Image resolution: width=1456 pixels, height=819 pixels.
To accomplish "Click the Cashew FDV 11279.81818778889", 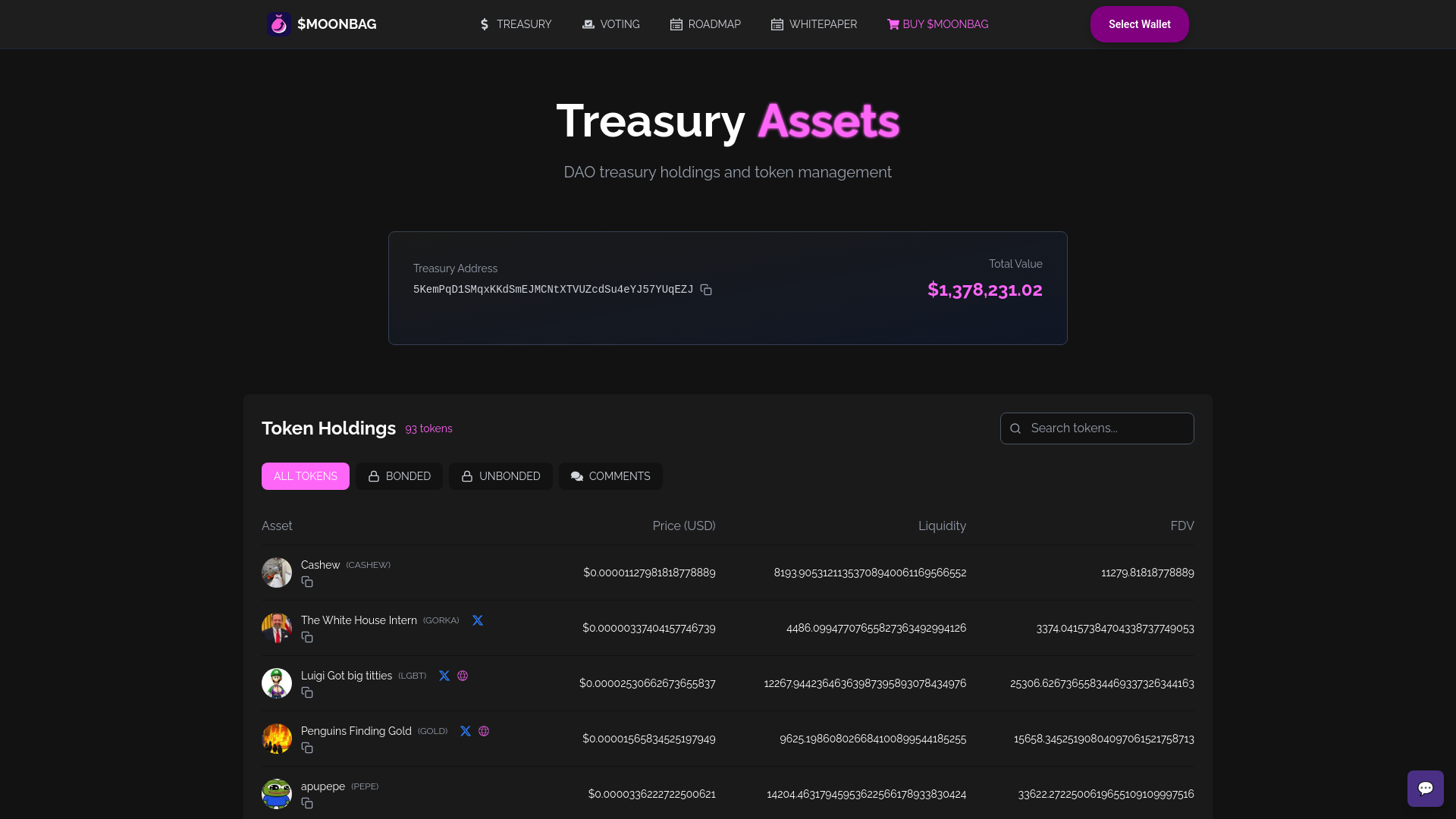I will click(1147, 573).
